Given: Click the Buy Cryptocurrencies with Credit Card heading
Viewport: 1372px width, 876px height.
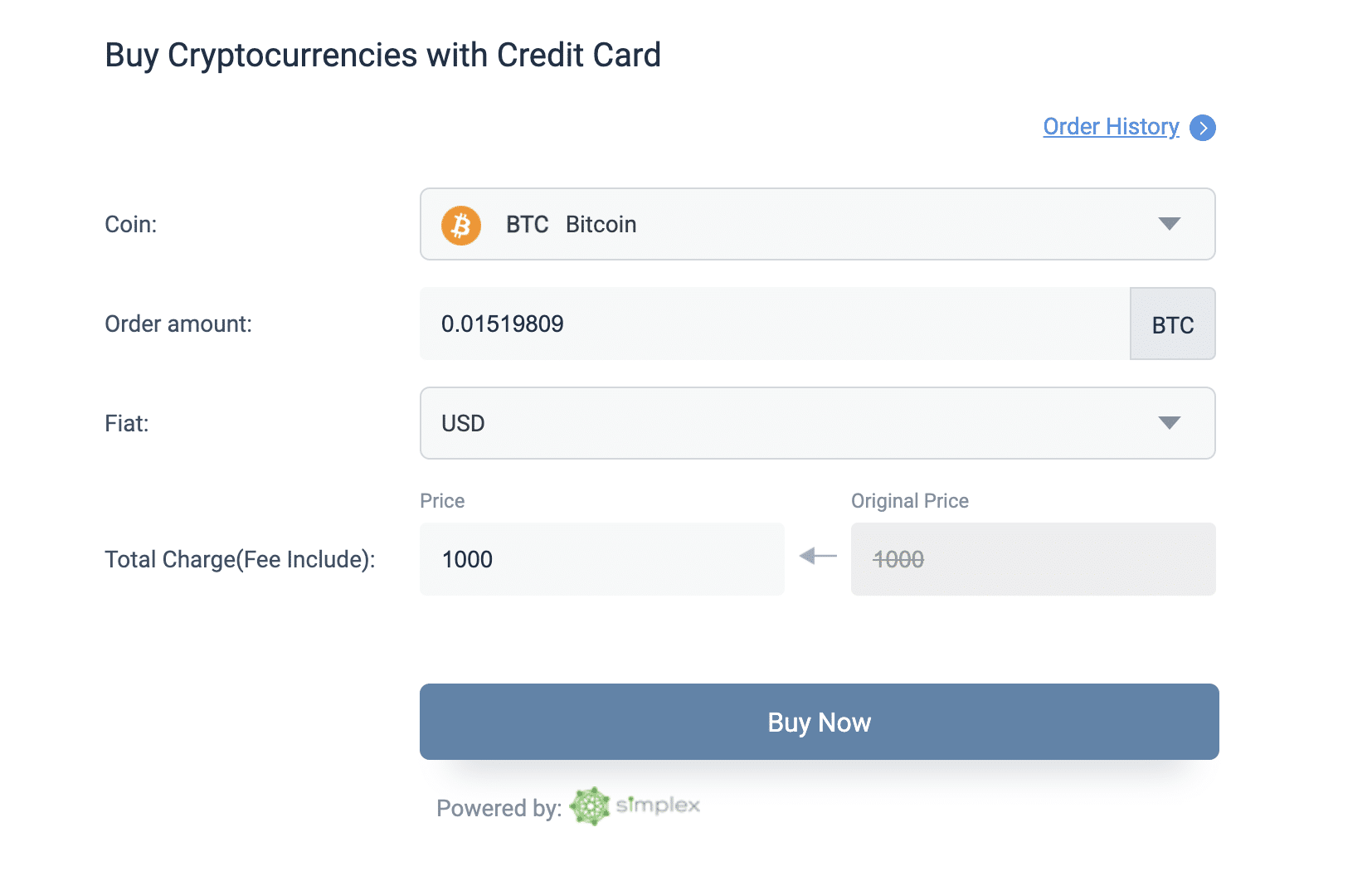Looking at the screenshot, I should 382,56.
